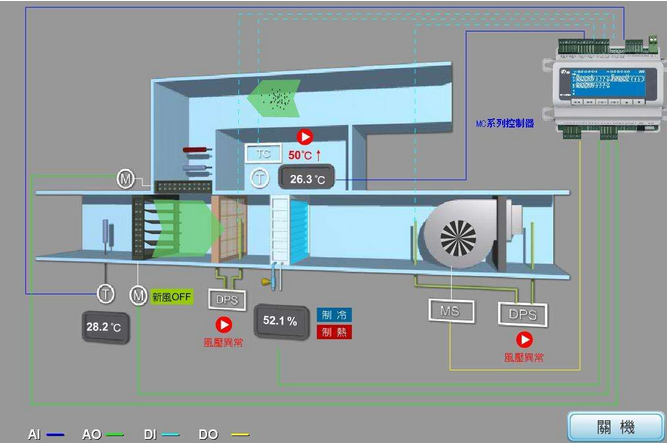Click the 52.1% humidity value display

281,321
